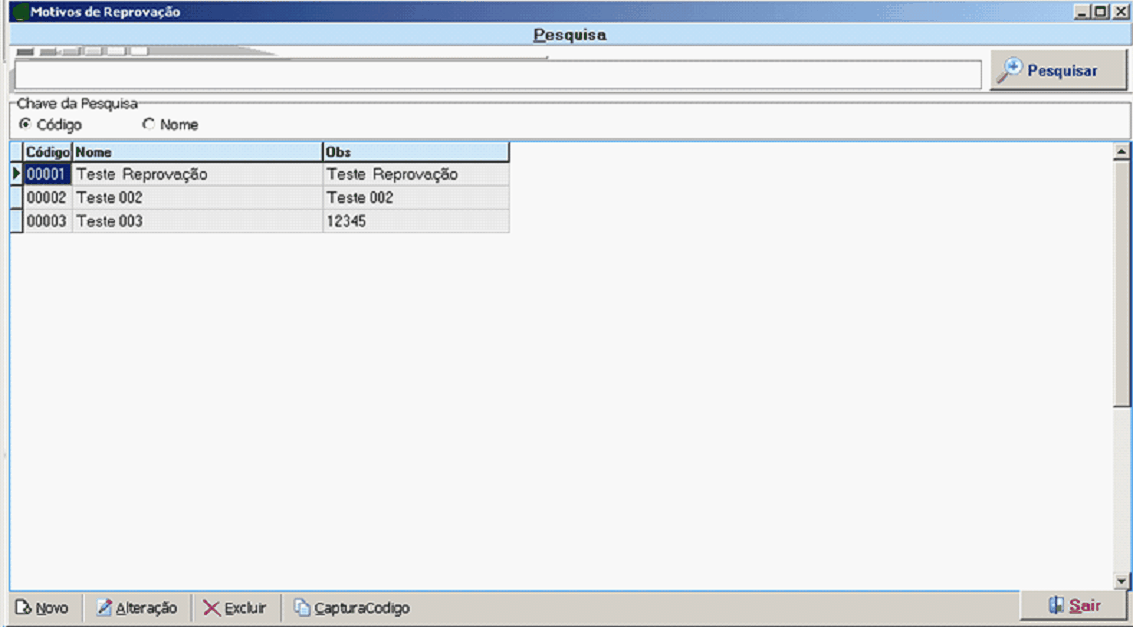Exit the window using Sair

(1073, 606)
